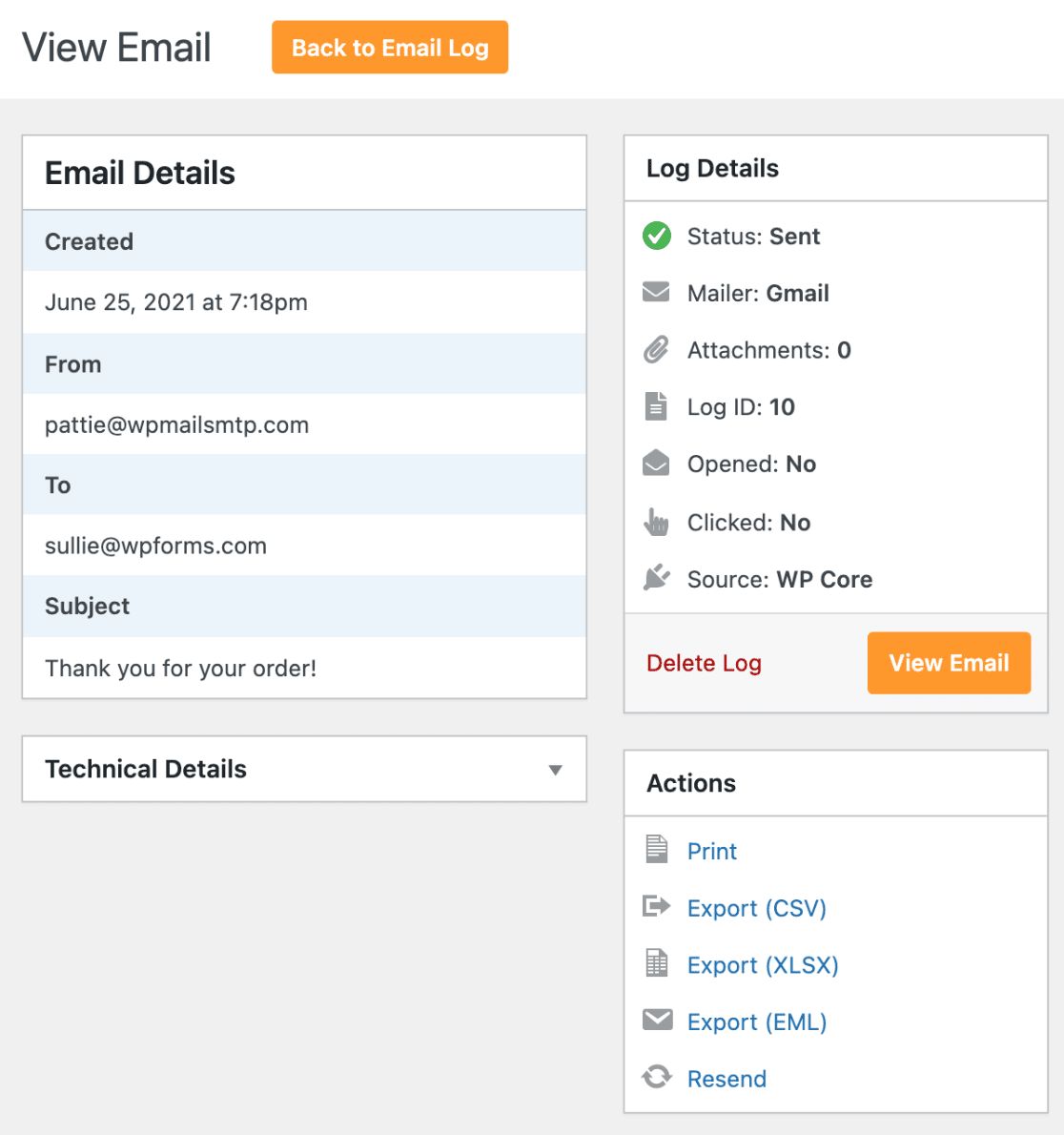Click the Print document icon
The width and height of the screenshot is (1064, 1135).
[657, 849]
